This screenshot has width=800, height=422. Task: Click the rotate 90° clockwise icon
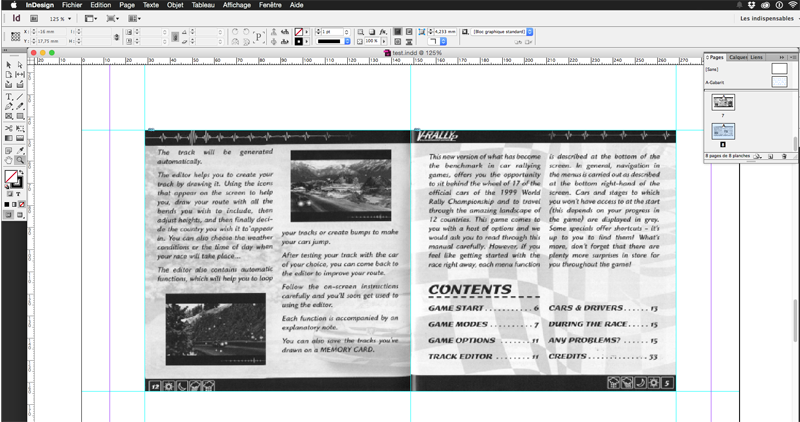235,32
